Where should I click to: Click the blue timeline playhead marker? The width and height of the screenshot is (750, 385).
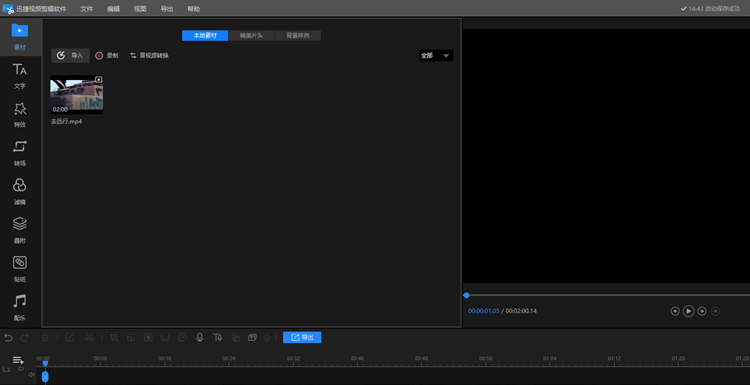tap(45, 364)
